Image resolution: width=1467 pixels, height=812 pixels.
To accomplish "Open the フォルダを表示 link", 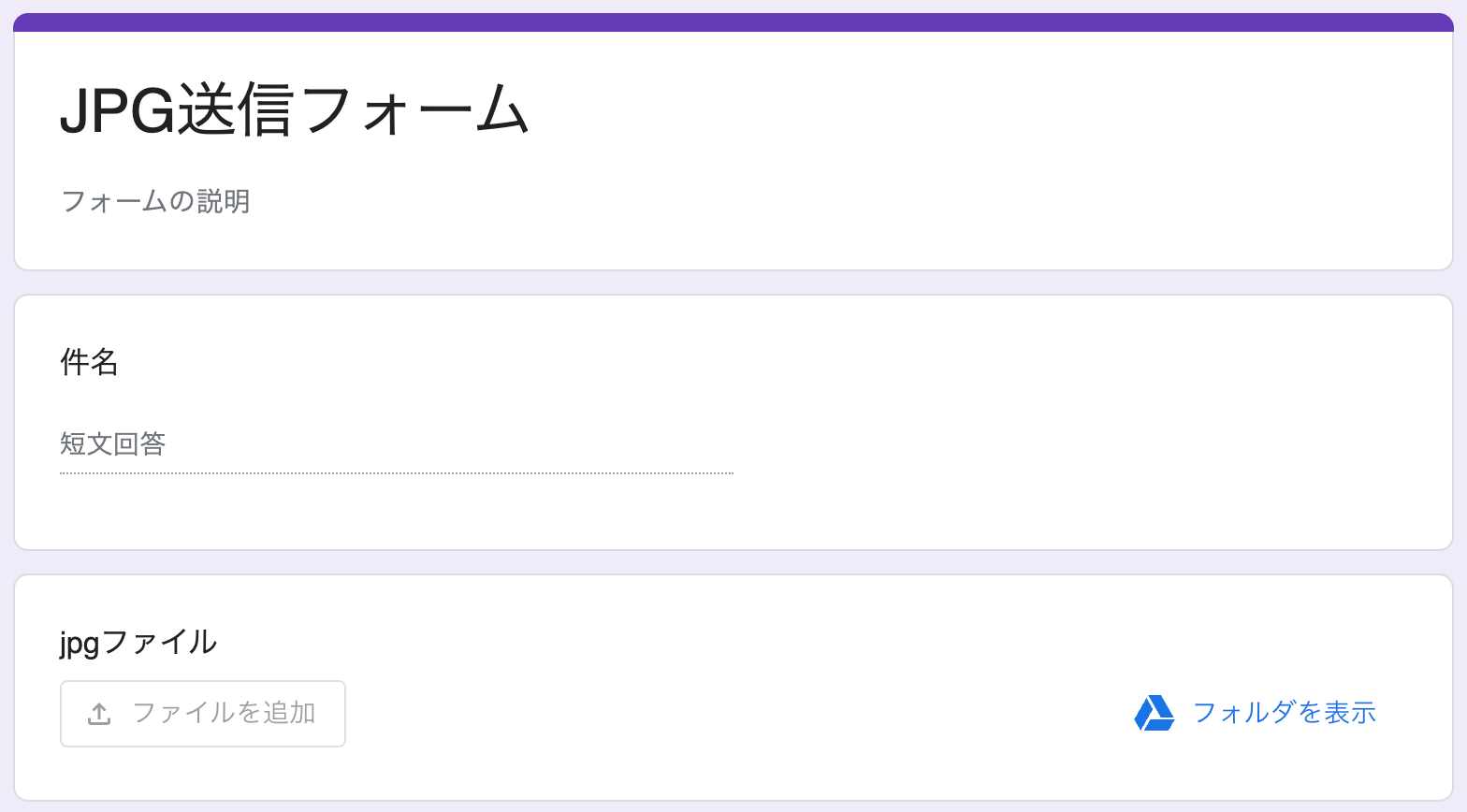I will pyautogui.click(x=1284, y=713).
